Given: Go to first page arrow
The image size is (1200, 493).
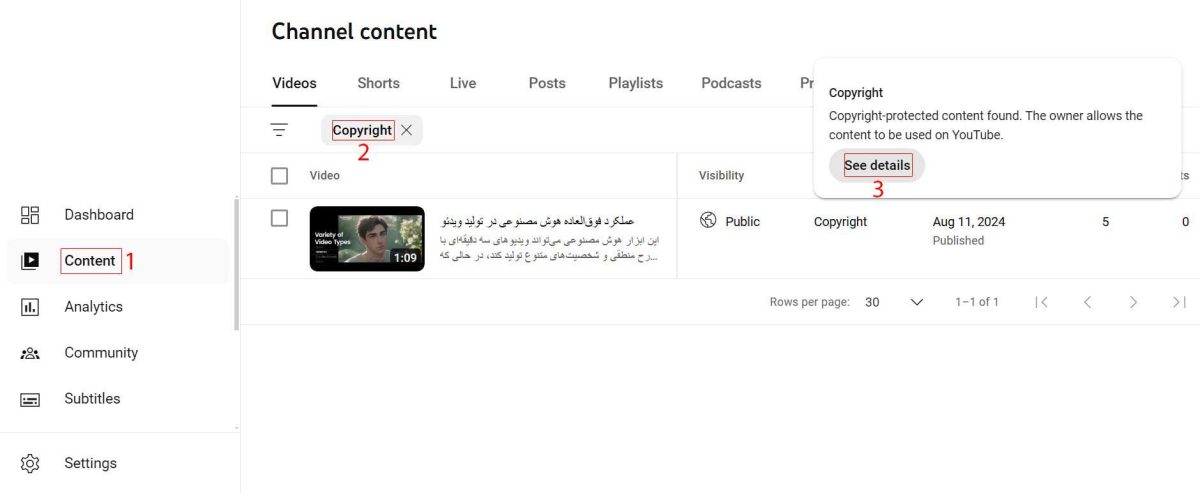Looking at the screenshot, I should click(x=1042, y=302).
